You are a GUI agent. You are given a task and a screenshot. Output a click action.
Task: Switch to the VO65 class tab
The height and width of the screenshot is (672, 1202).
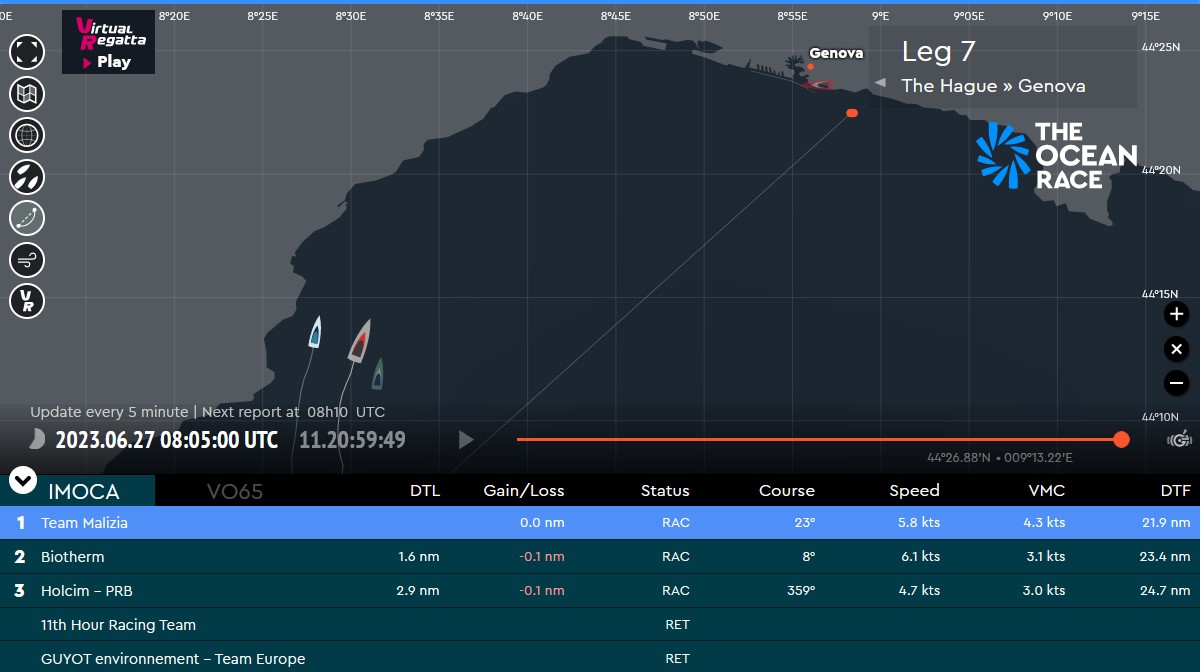[x=235, y=491]
